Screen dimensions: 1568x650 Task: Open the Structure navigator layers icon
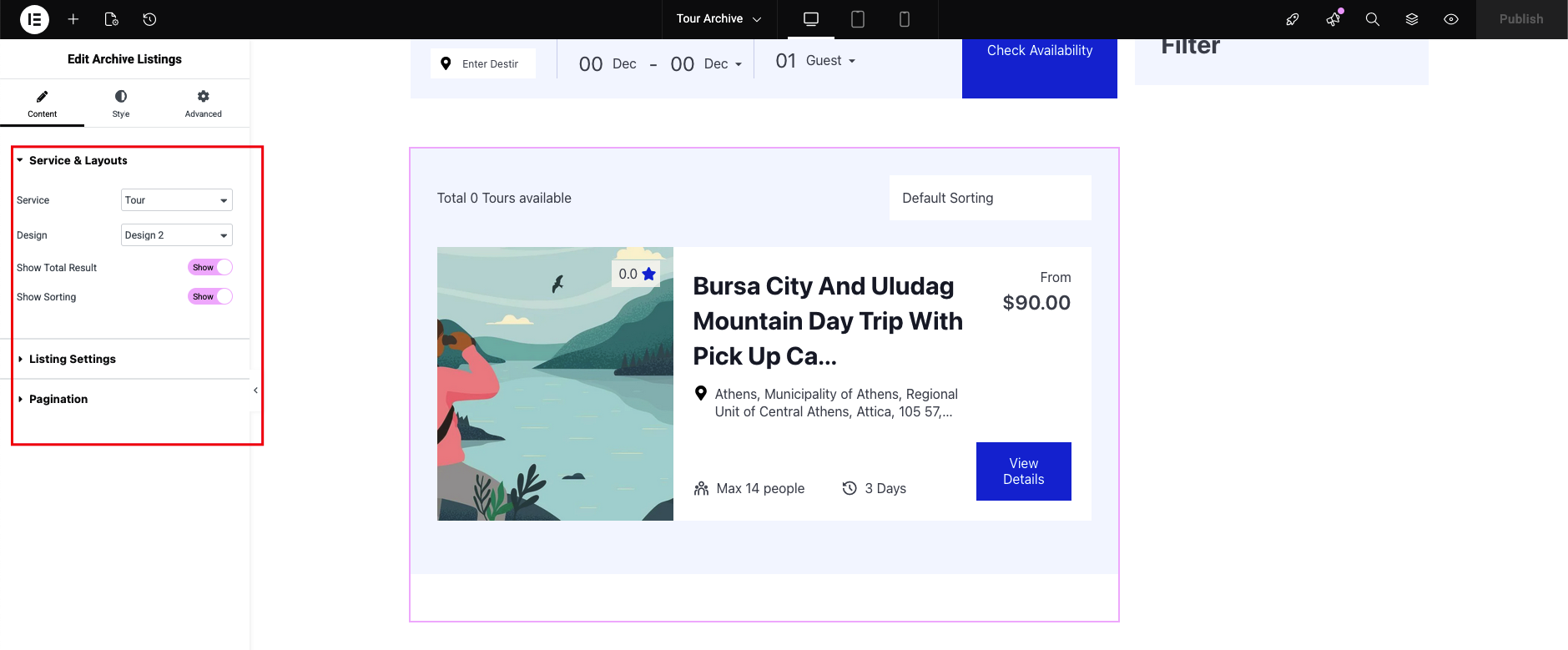pos(1412,18)
